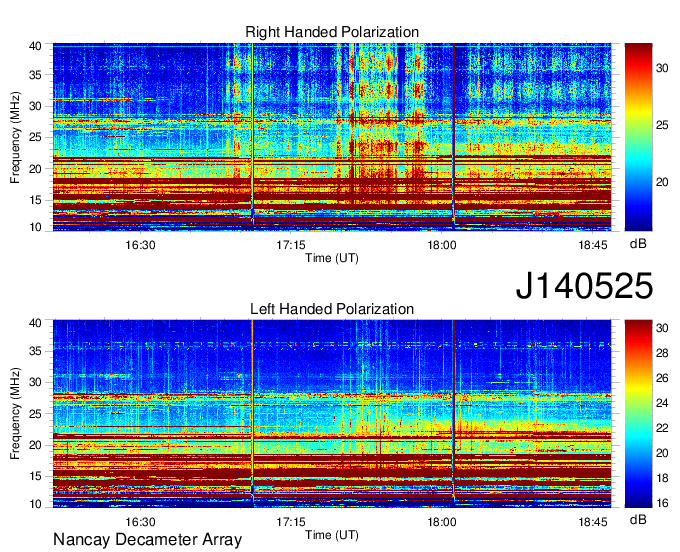Click the 25 MHz tick on Right Handed plot

(x=35, y=138)
